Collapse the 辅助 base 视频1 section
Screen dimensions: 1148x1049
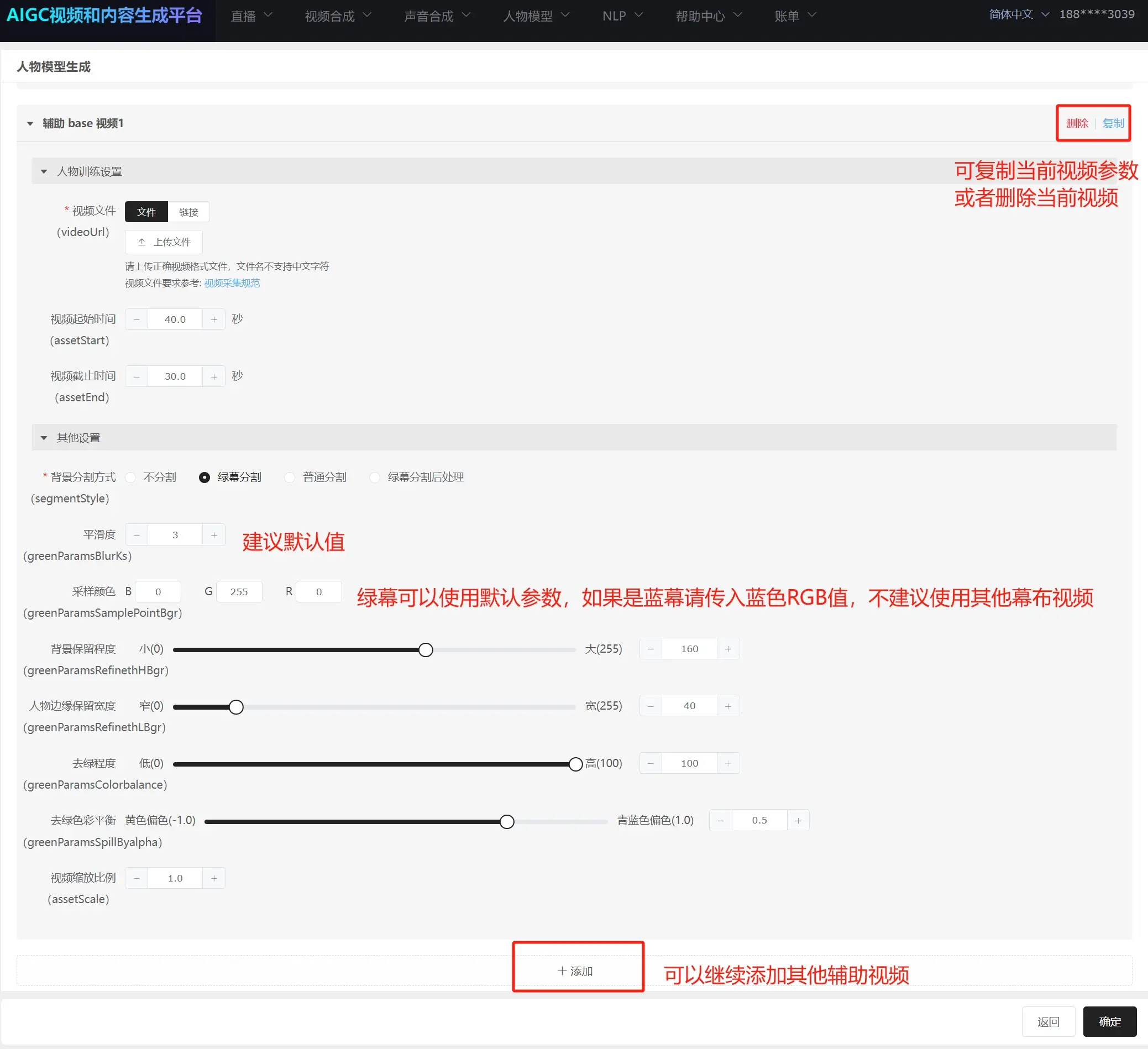coord(30,124)
